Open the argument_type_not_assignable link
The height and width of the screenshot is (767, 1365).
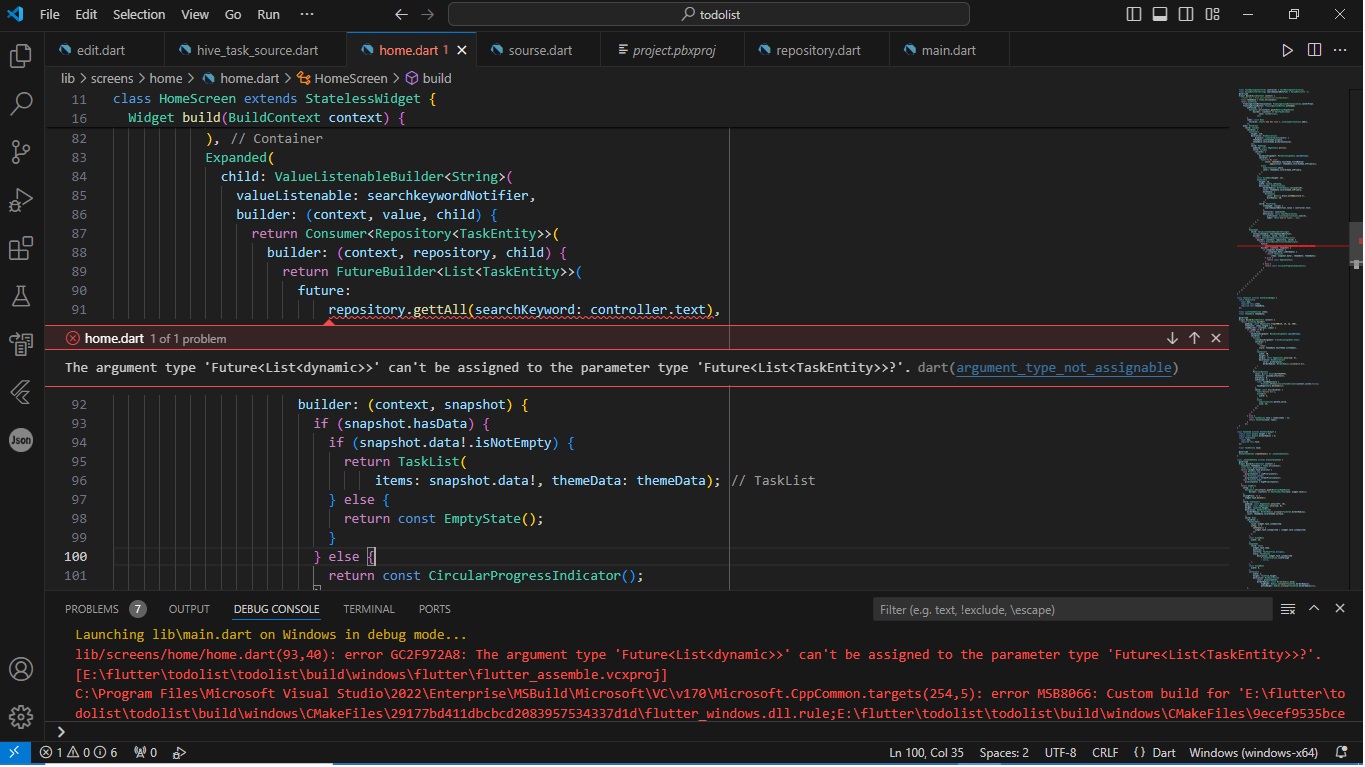[1064, 368]
